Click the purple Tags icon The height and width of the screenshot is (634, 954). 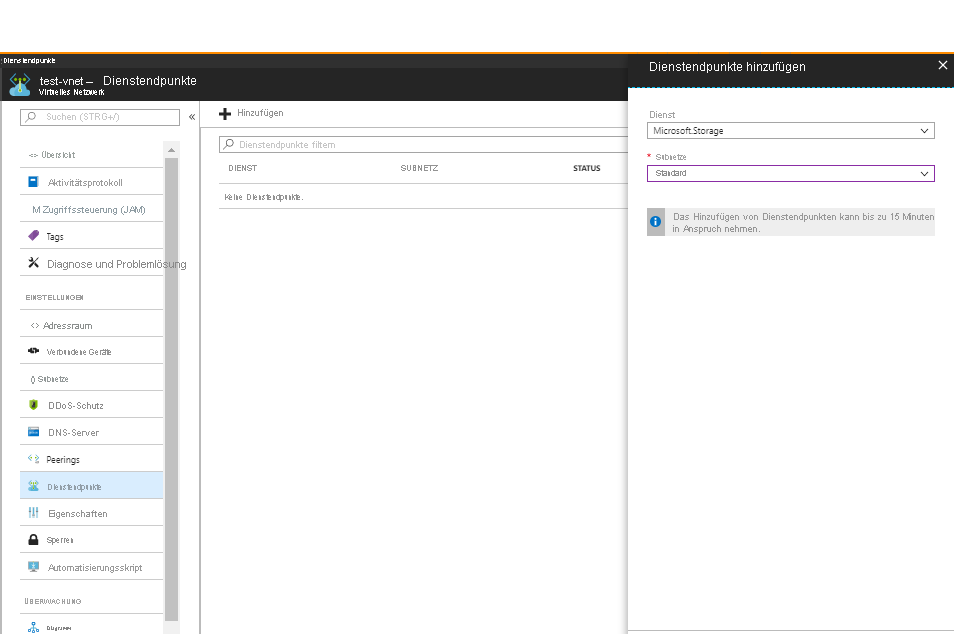coord(33,236)
